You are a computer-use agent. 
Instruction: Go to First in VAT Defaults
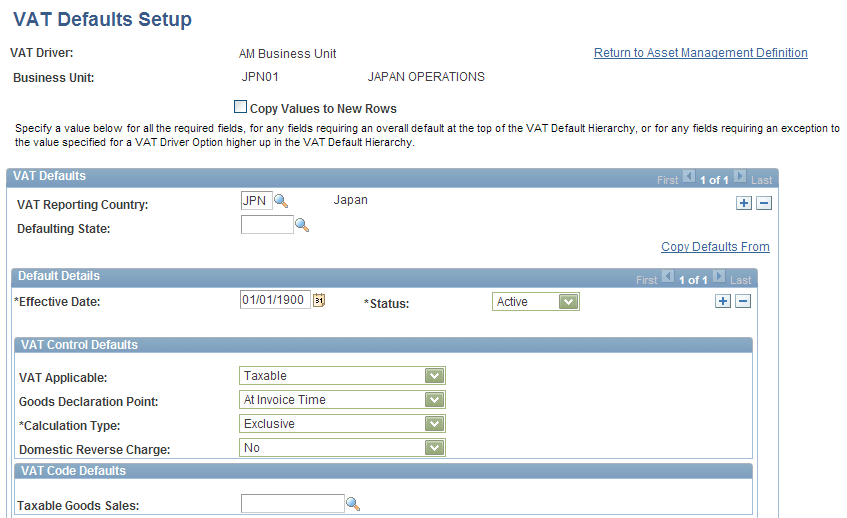point(667,180)
